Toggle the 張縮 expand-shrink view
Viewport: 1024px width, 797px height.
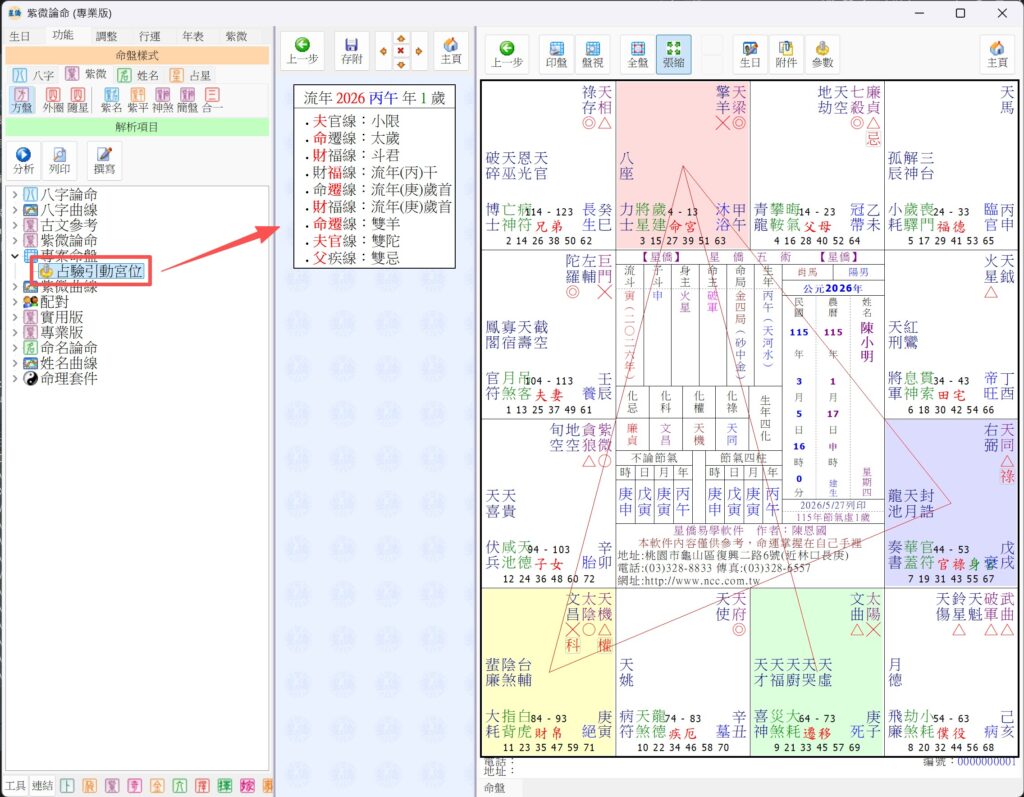(673, 54)
